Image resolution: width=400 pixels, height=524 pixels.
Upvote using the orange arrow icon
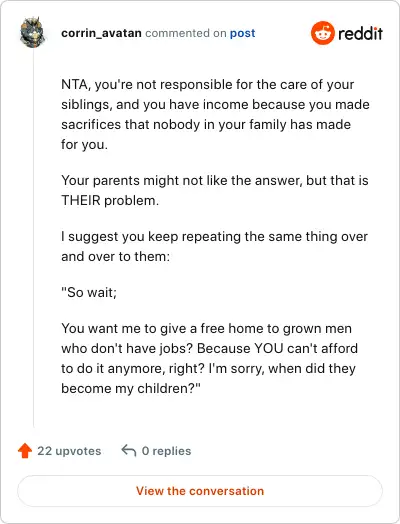click(x=25, y=450)
